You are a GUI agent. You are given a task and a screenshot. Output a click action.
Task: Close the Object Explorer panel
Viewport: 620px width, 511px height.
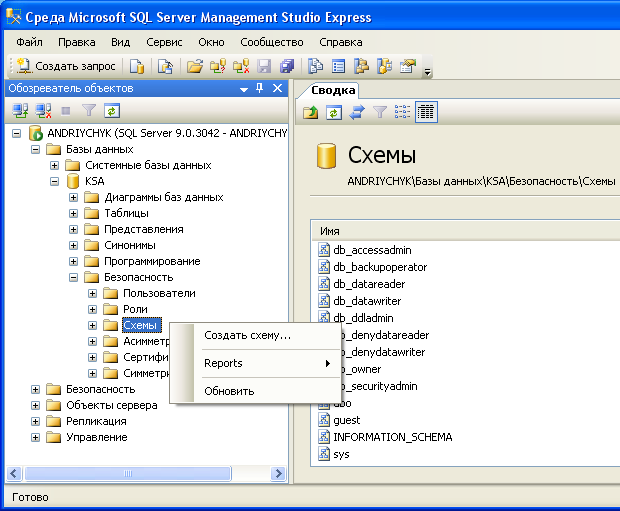pyautogui.click(x=278, y=88)
